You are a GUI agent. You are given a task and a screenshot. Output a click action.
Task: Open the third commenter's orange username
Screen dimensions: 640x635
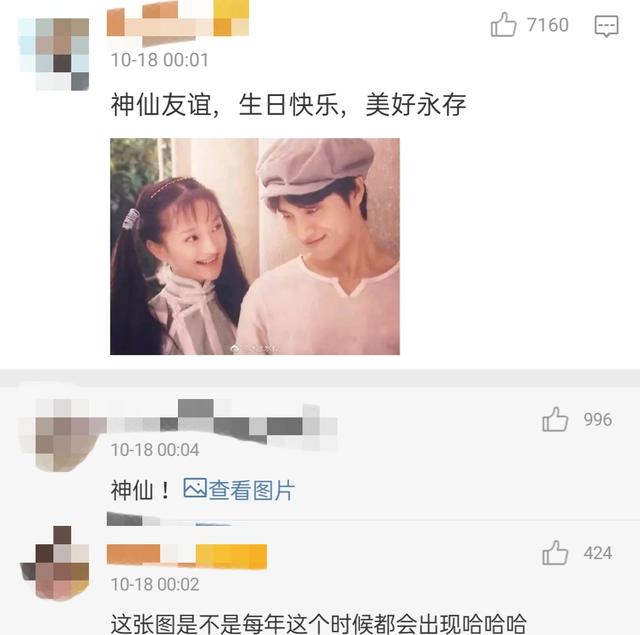click(187, 556)
